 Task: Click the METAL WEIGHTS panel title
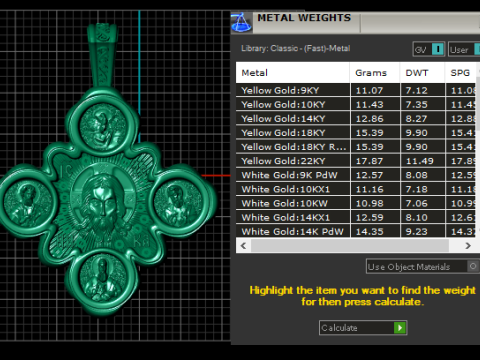304,18
